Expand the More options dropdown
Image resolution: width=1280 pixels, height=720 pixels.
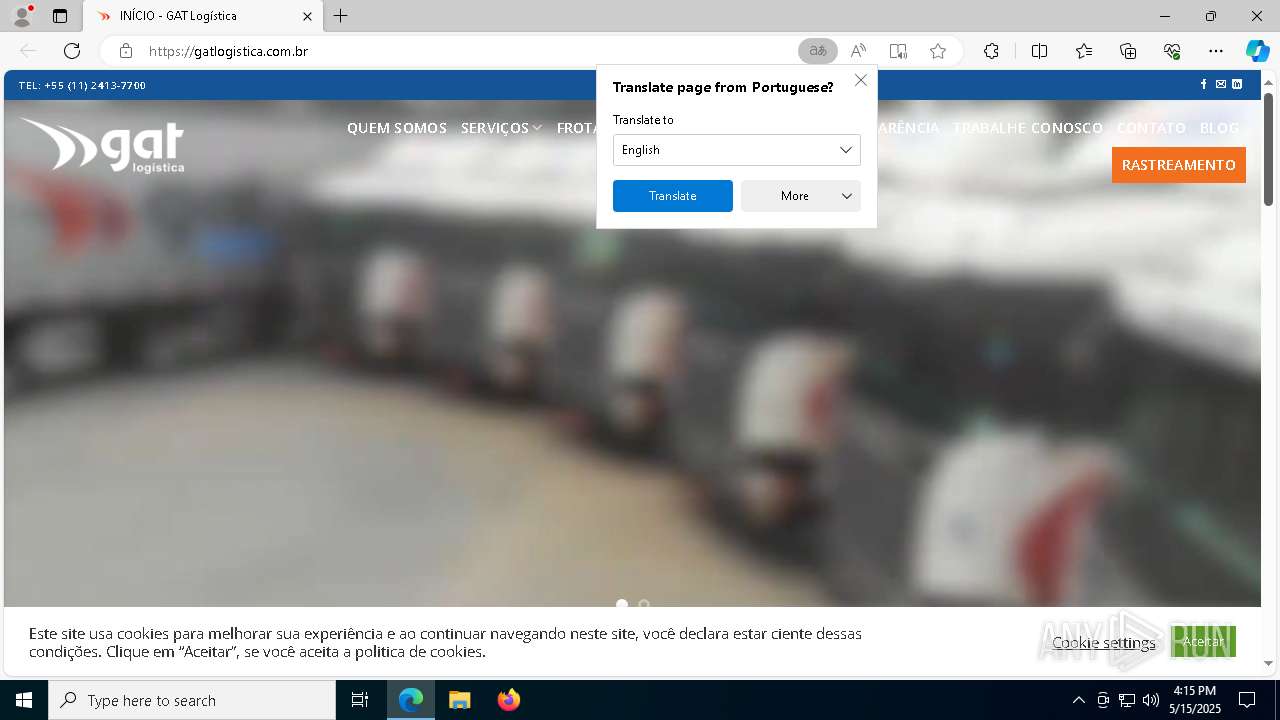pos(801,196)
